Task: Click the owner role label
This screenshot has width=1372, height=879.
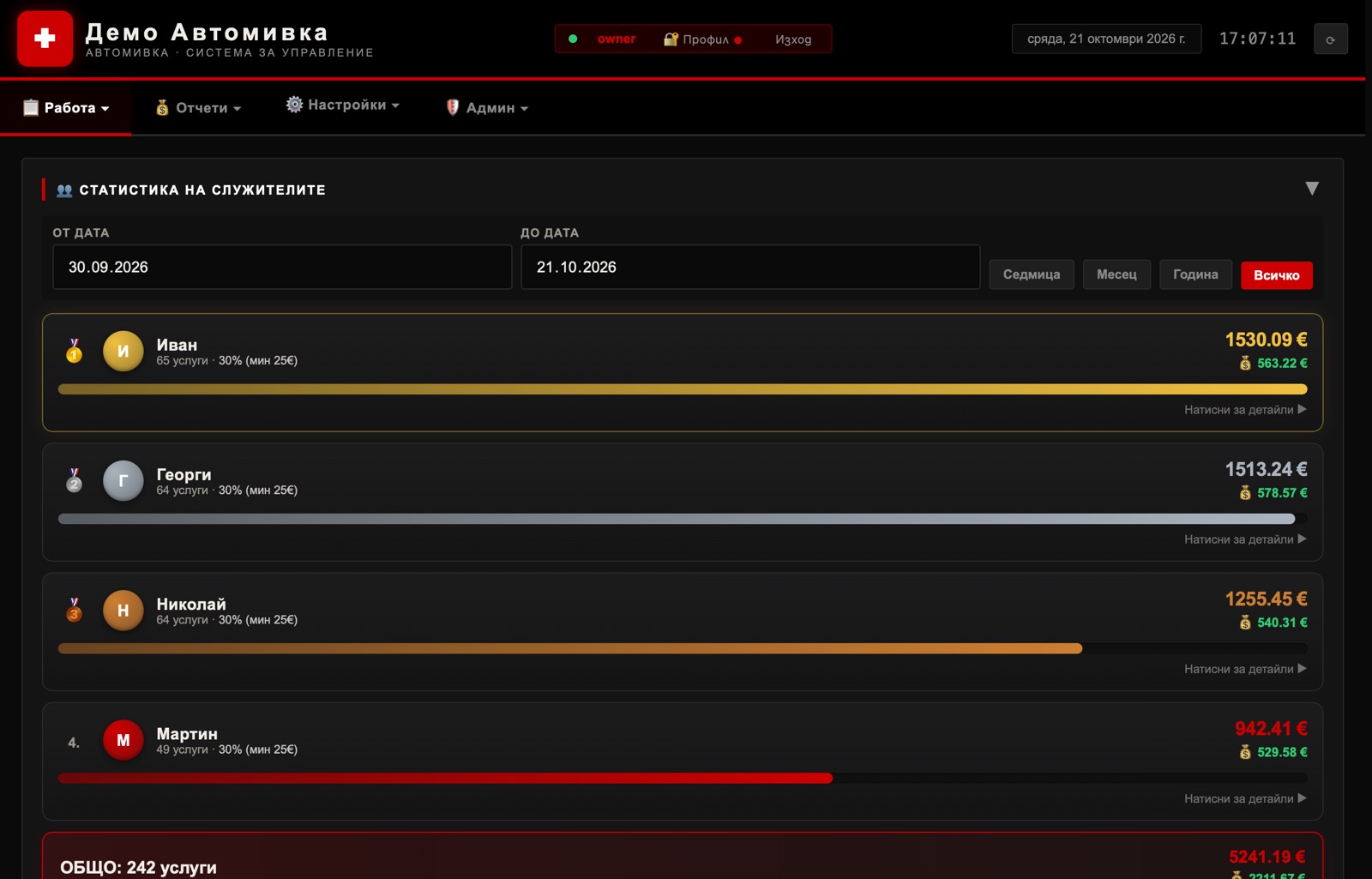Action: 617,39
